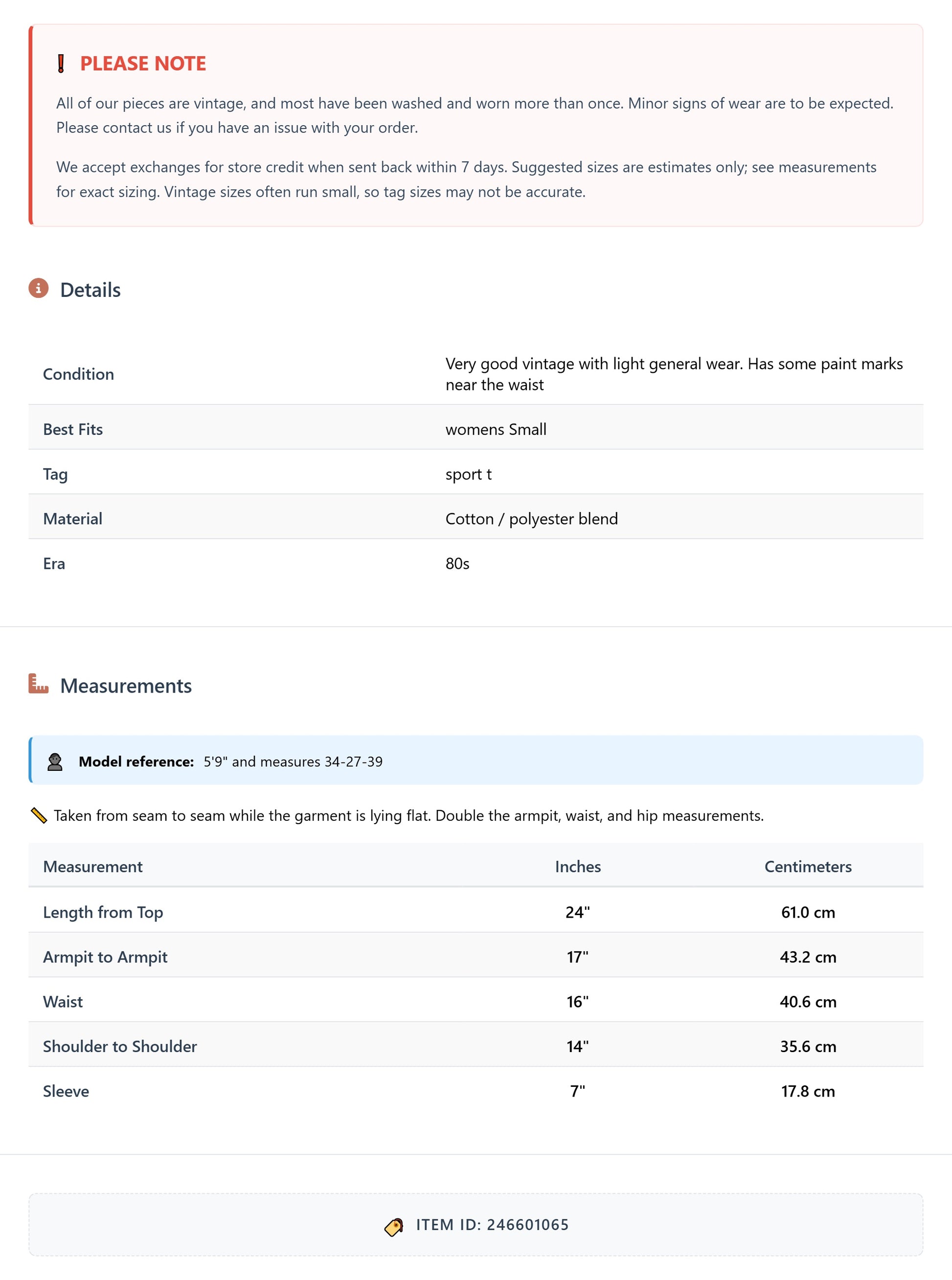Viewport: 952px width, 1280px height.
Task: Click the Waist 16" inches value
Action: coord(577,1002)
